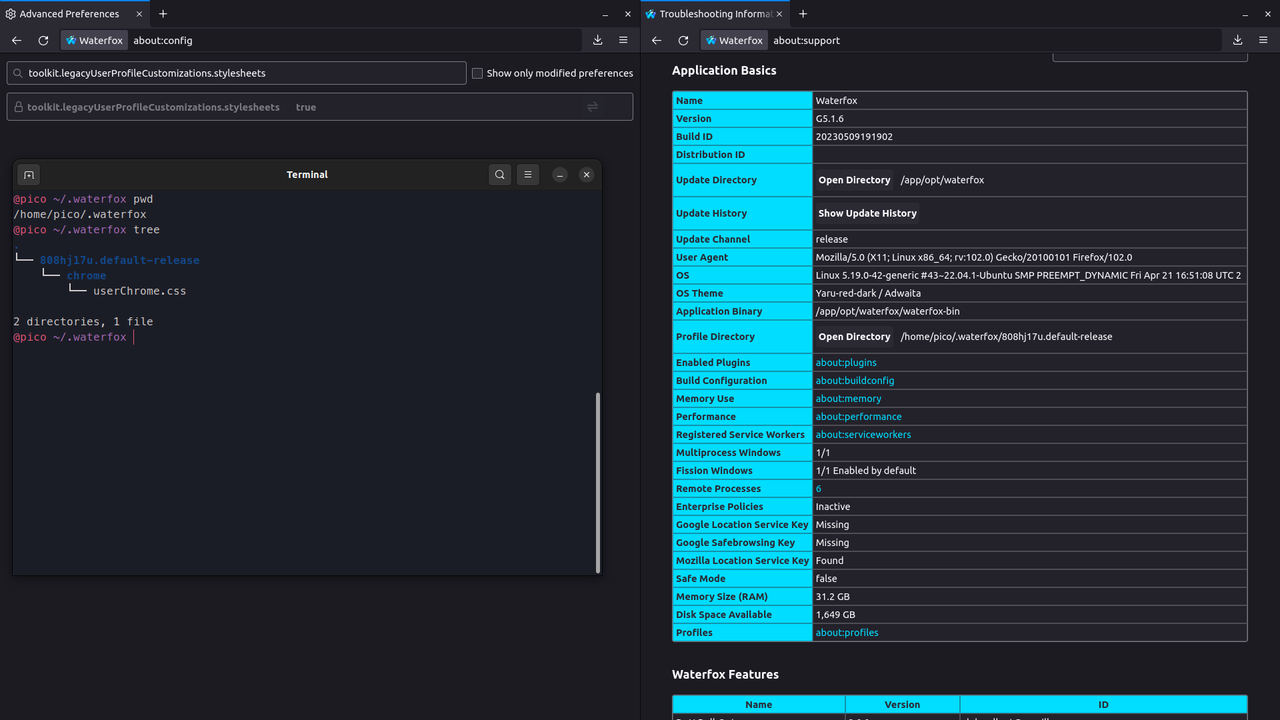The width and height of the screenshot is (1280, 720).
Task: Click the Memory Size value 31.2 GB
Action: 833,597
